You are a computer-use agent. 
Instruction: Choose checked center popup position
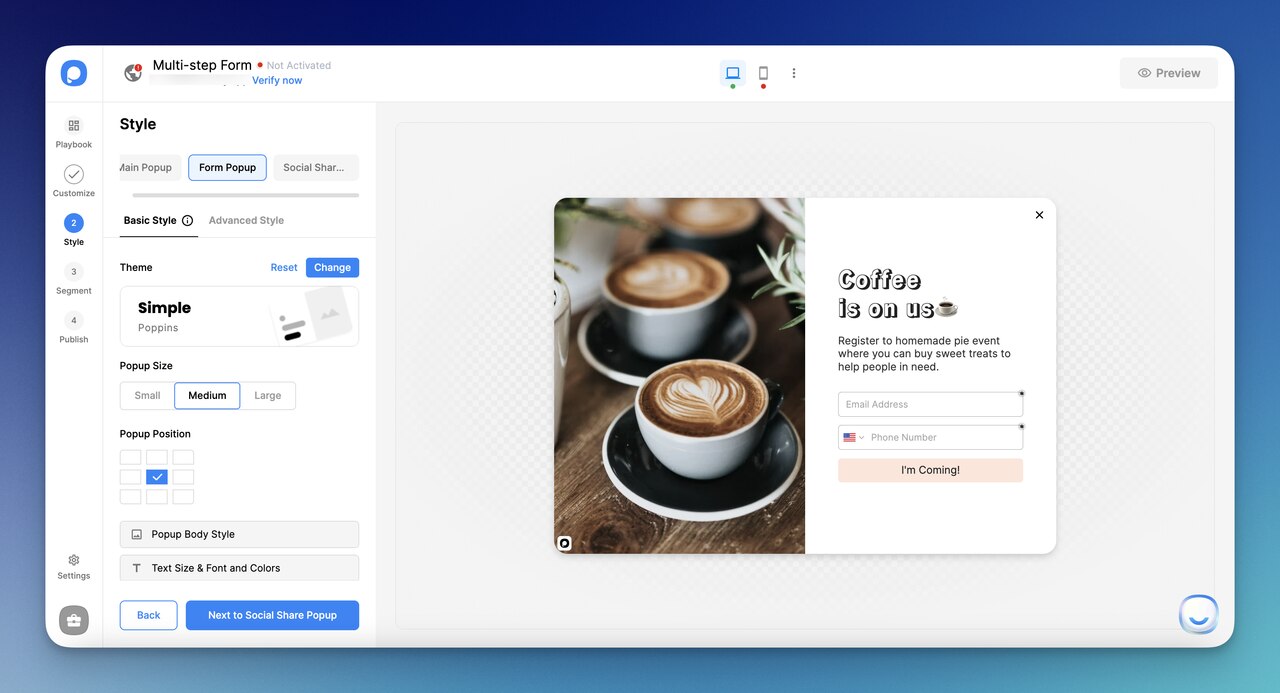click(157, 477)
